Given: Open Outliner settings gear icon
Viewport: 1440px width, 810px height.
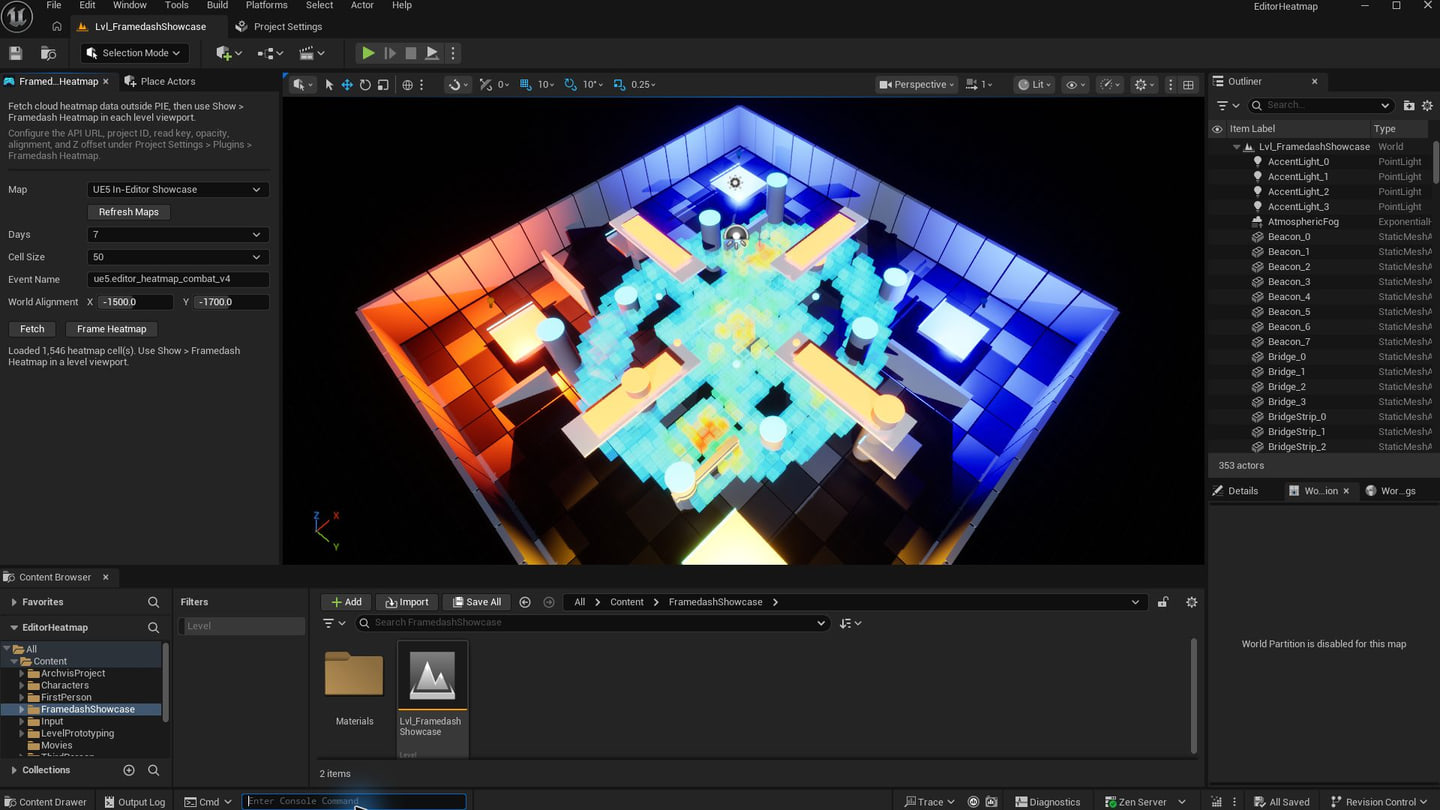Looking at the screenshot, I should tap(1427, 105).
